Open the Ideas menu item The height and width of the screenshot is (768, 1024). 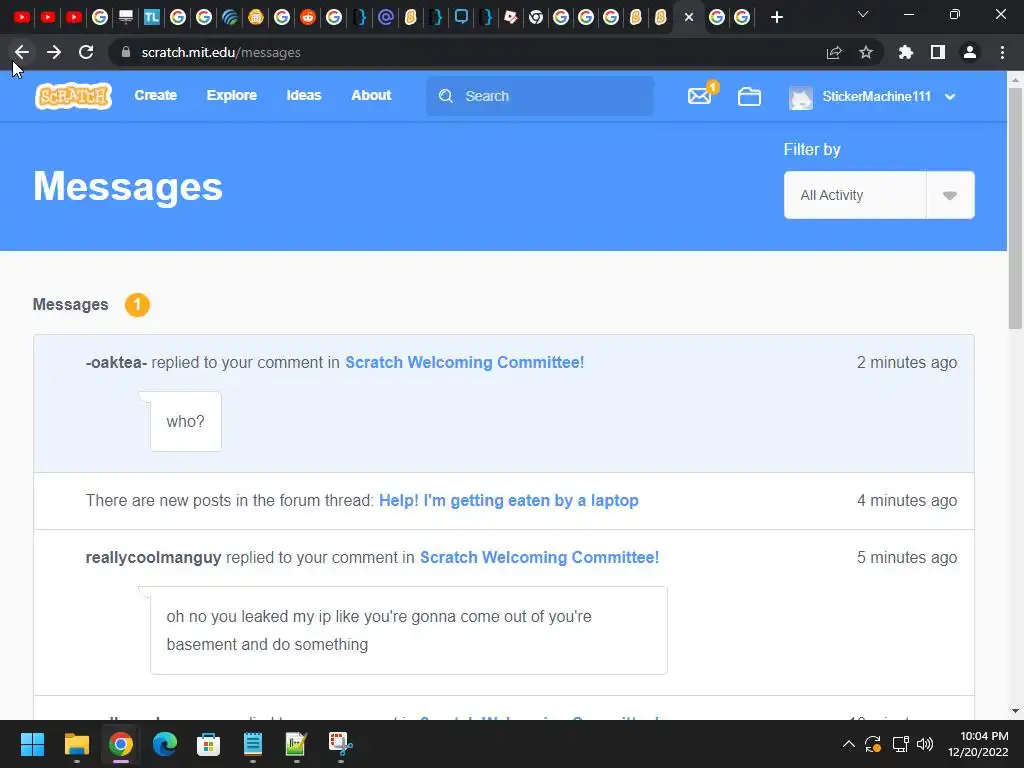click(304, 95)
